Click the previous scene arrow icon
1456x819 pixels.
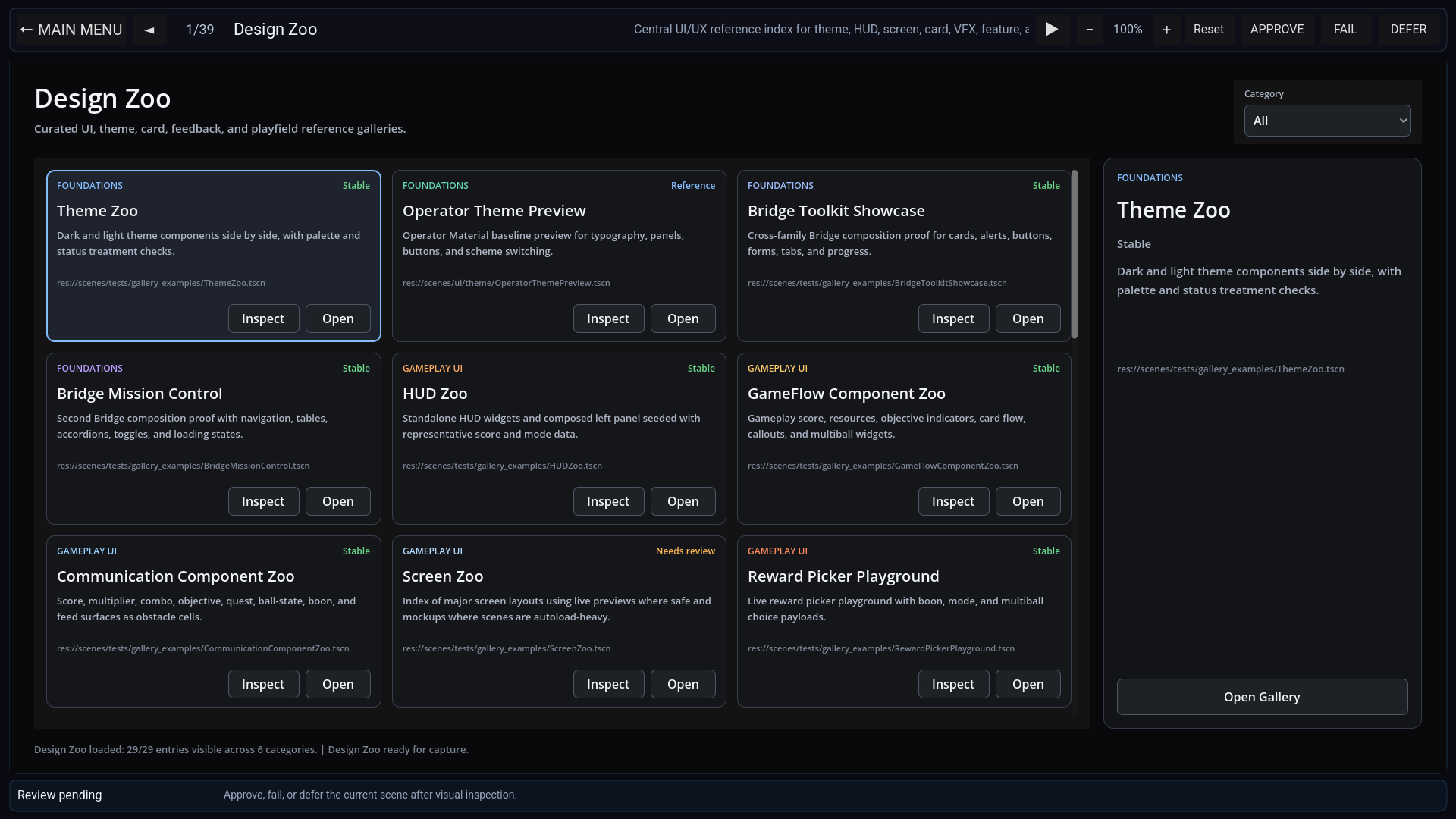(x=149, y=30)
